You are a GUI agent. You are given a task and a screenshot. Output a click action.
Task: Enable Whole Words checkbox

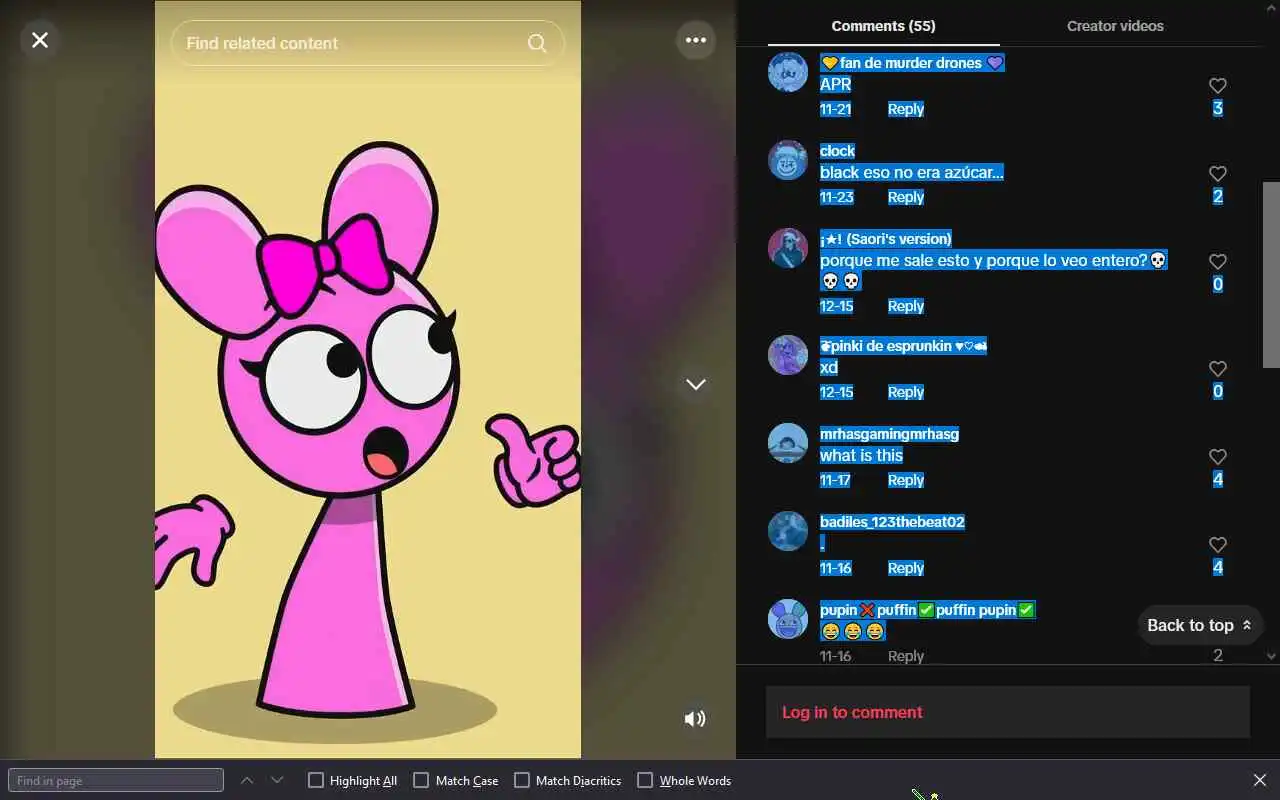coord(645,780)
